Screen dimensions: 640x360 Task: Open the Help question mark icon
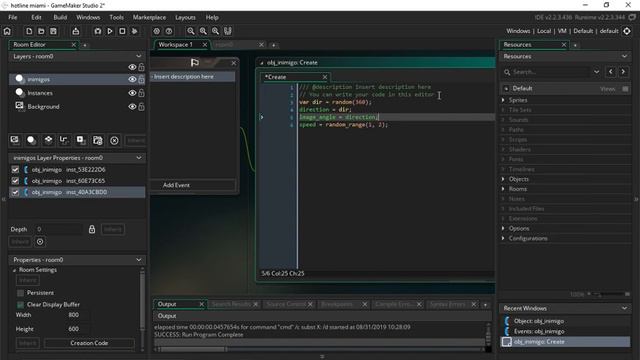pos(169,31)
